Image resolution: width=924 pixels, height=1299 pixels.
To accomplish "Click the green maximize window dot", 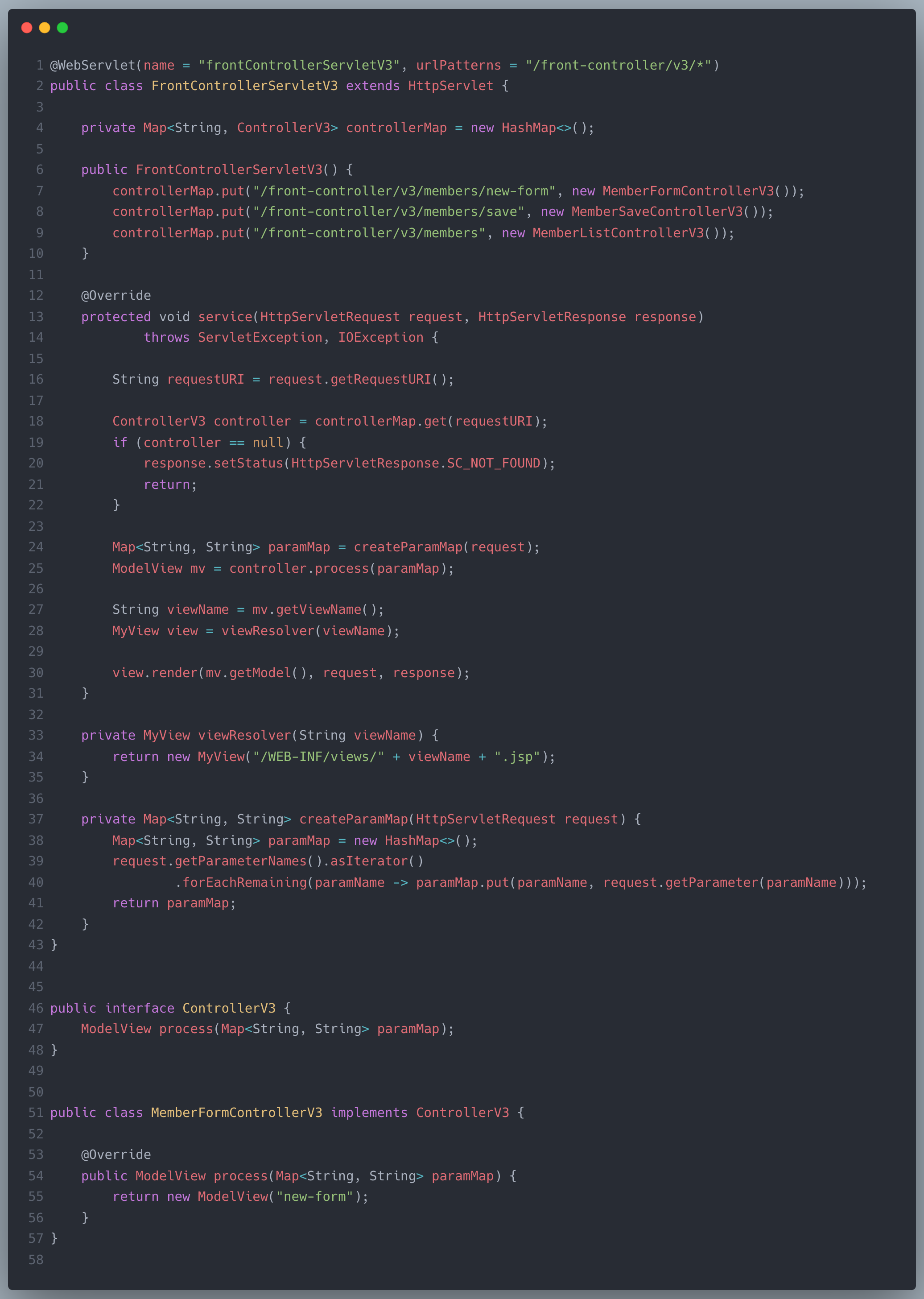I will (x=62, y=27).
